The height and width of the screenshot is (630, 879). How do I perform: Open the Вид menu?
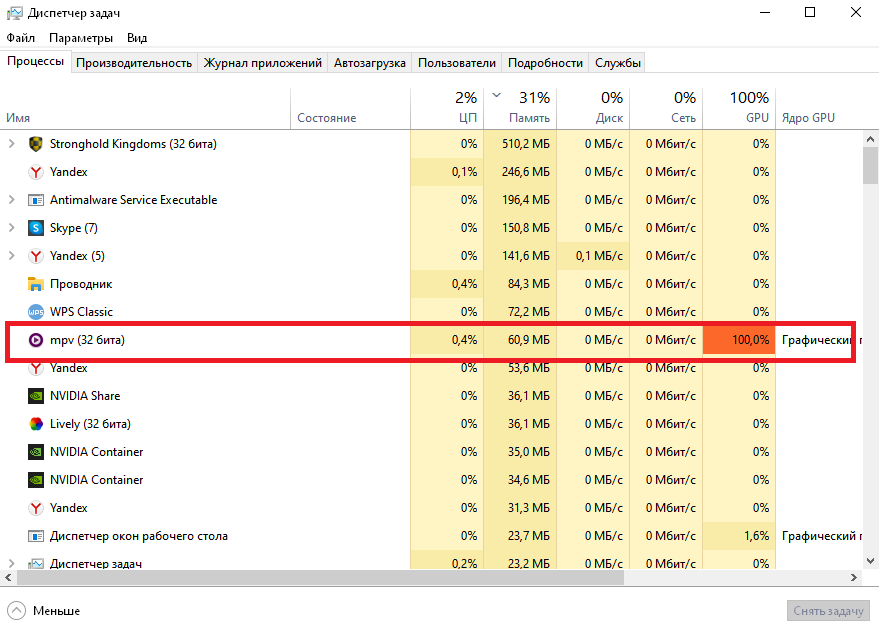coord(137,38)
